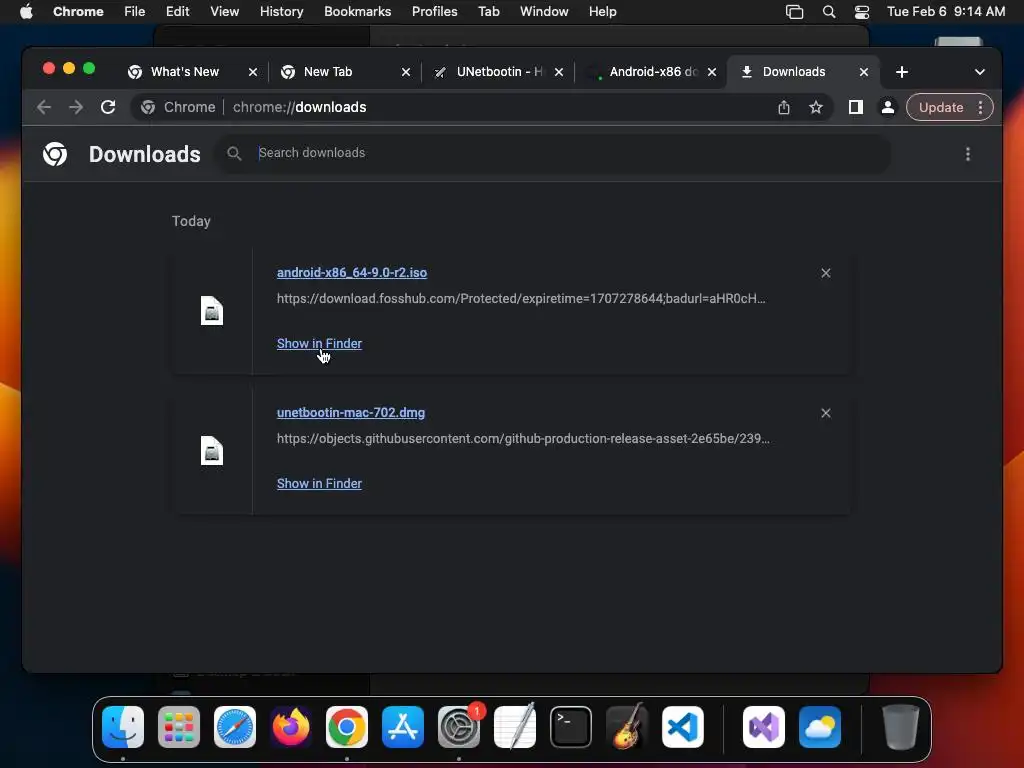This screenshot has width=1024, height=768.
Task: Launch Safari from the dock
Action: point(234,727)
